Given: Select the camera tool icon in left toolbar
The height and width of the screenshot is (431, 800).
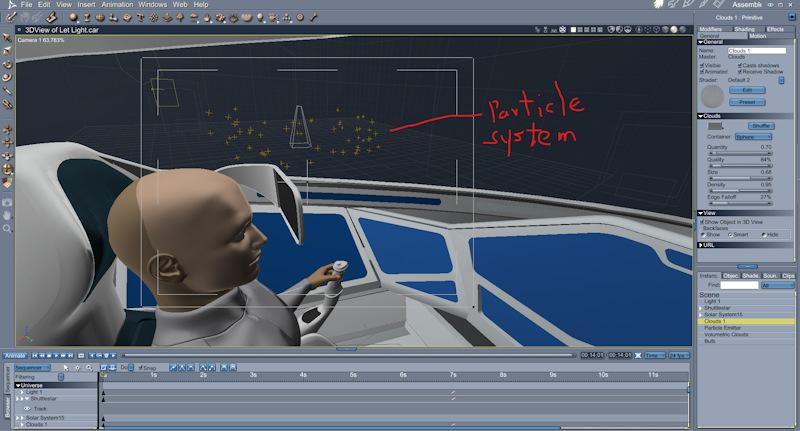Looking at the screenshot, I should click(7, 202).
